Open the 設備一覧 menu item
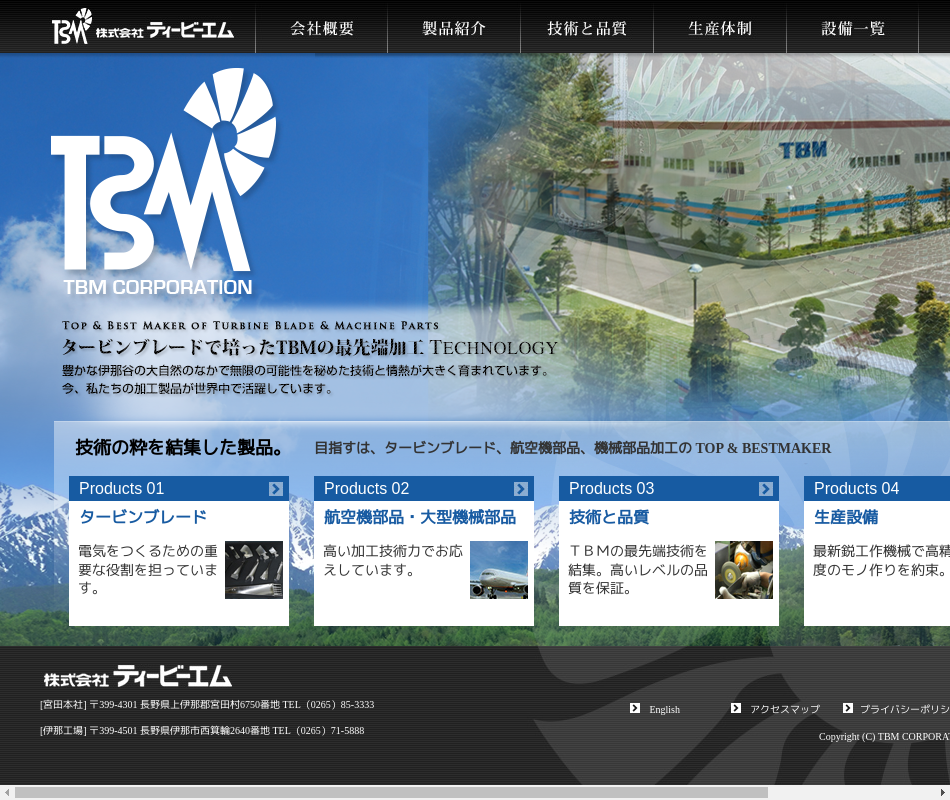Viewport: 950px width, 800px height. click(x=852, y=28)
